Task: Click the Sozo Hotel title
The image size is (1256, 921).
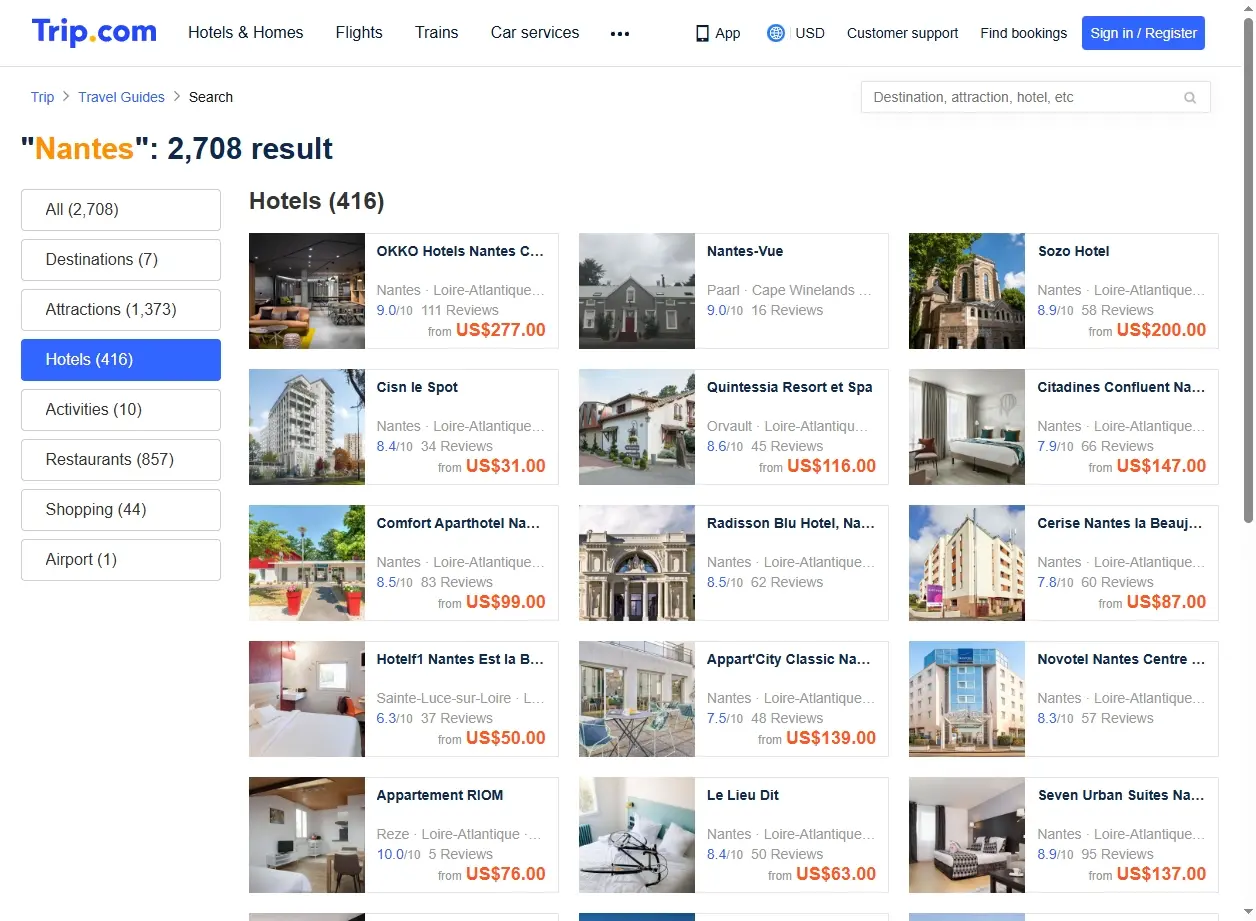Action: pos(1073,251)
